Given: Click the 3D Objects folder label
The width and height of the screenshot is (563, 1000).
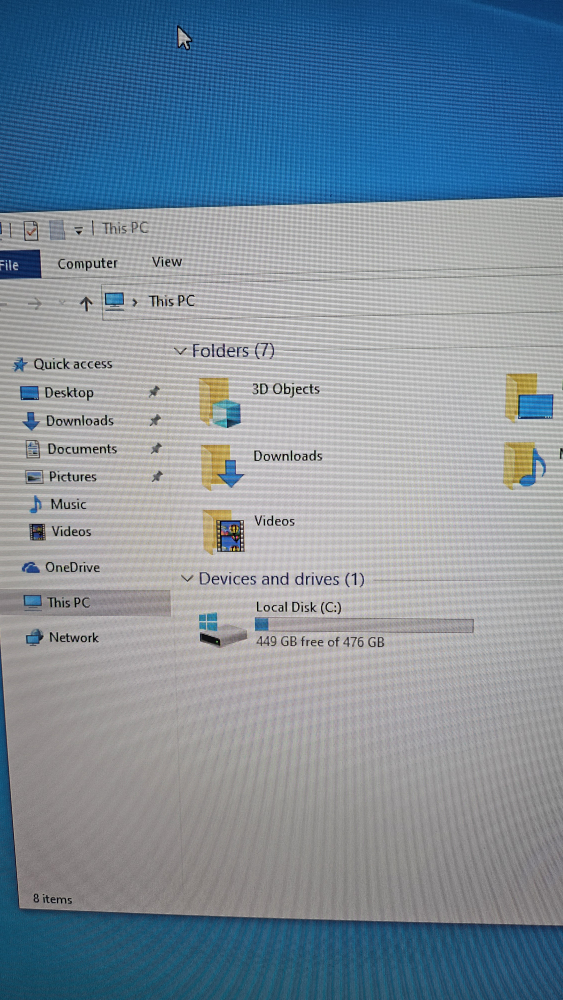Looking at the screenshot, I should tap(286, 389).
